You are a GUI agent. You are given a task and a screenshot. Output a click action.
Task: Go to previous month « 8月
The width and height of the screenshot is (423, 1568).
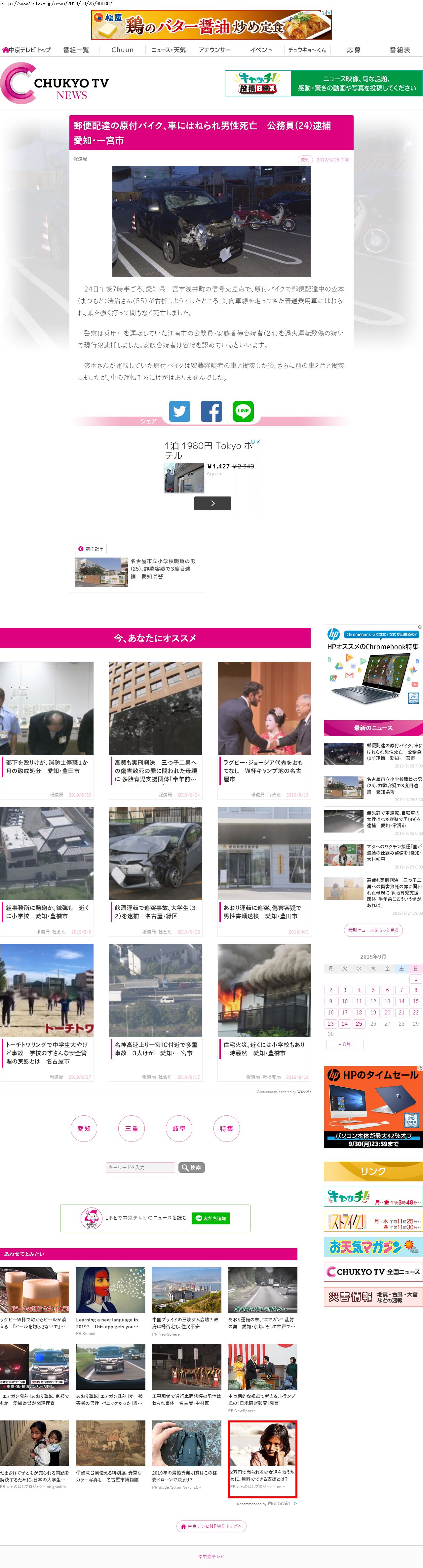345,1044
